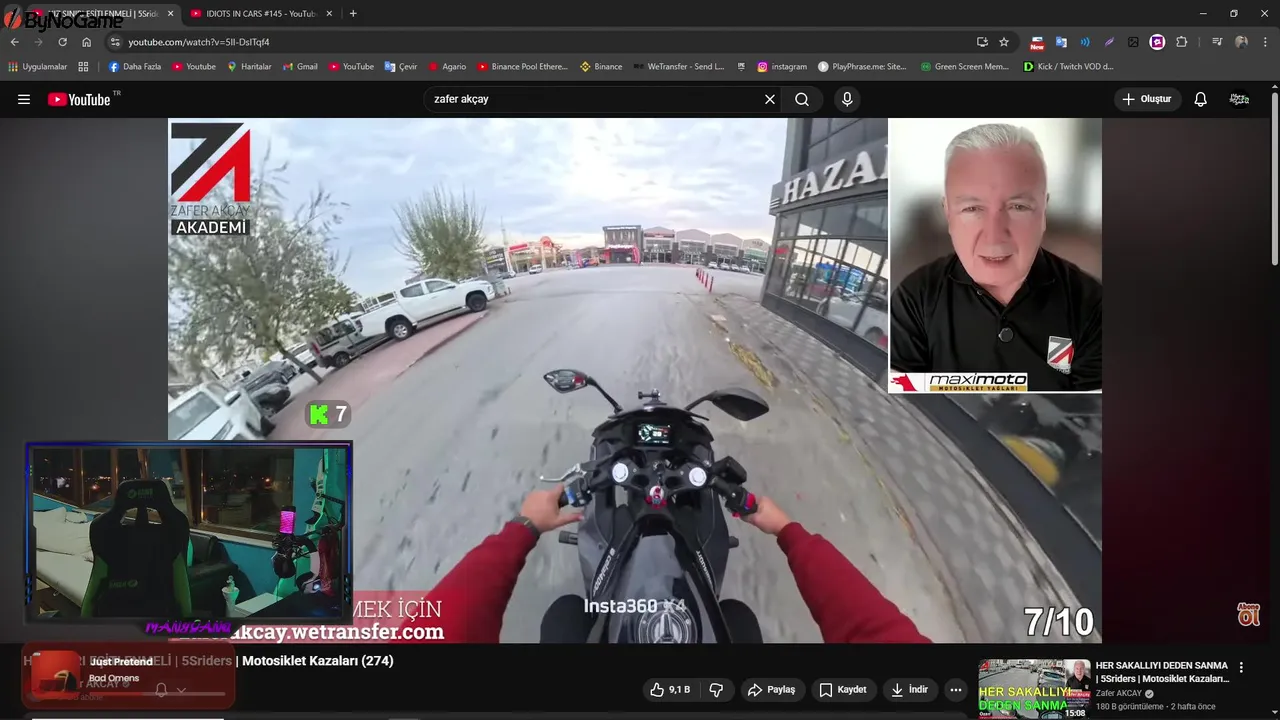Open the Green Screen Mem... bookmark
Screen dimensions: 1280x720
click(x=964, y=67)
